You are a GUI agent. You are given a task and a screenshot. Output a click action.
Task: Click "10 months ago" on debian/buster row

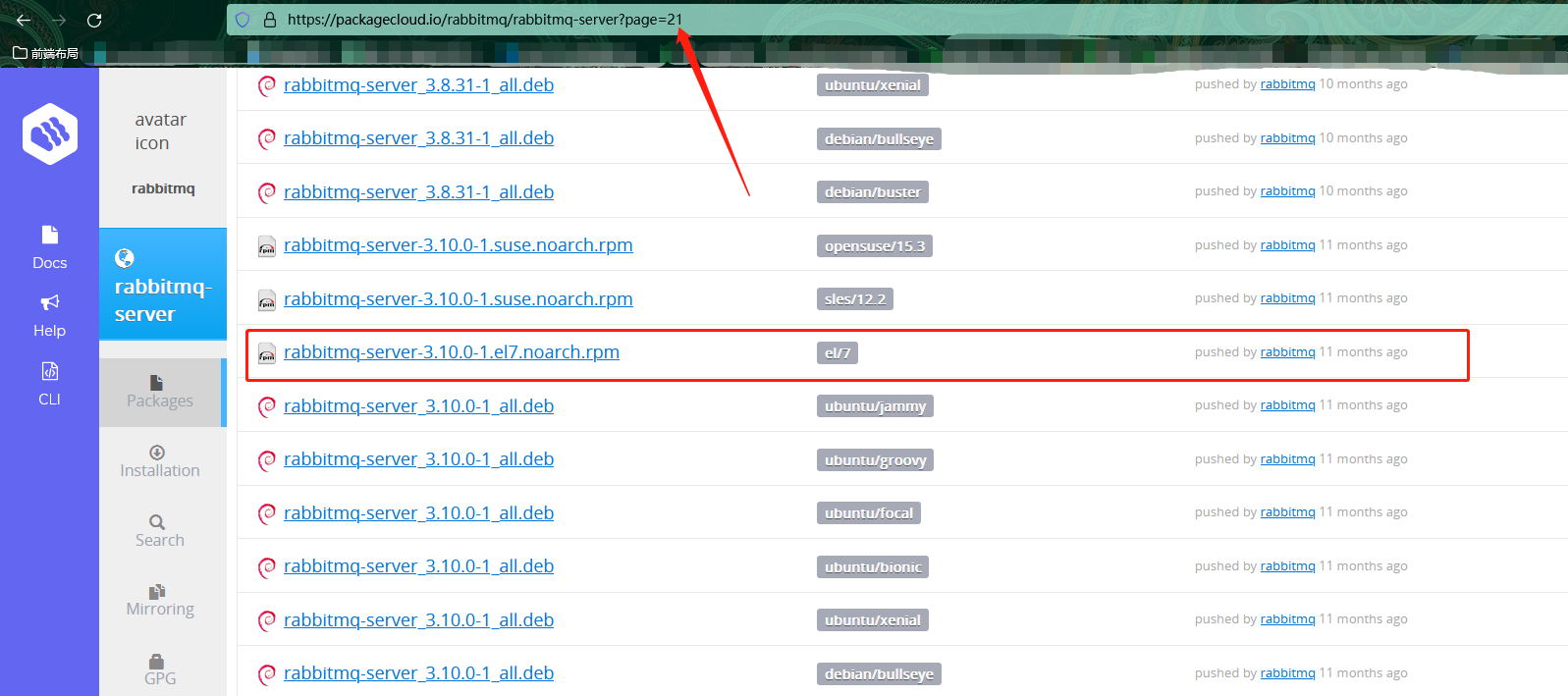pos(1363,191)
